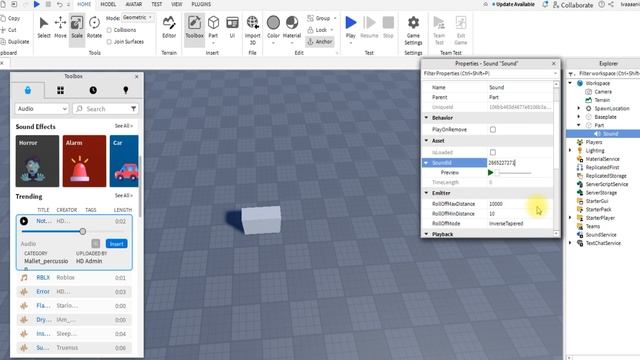Collapse the Asset section
Image resolution: width=640 pixels, height=360 pixels.
(x=427, y=140)
